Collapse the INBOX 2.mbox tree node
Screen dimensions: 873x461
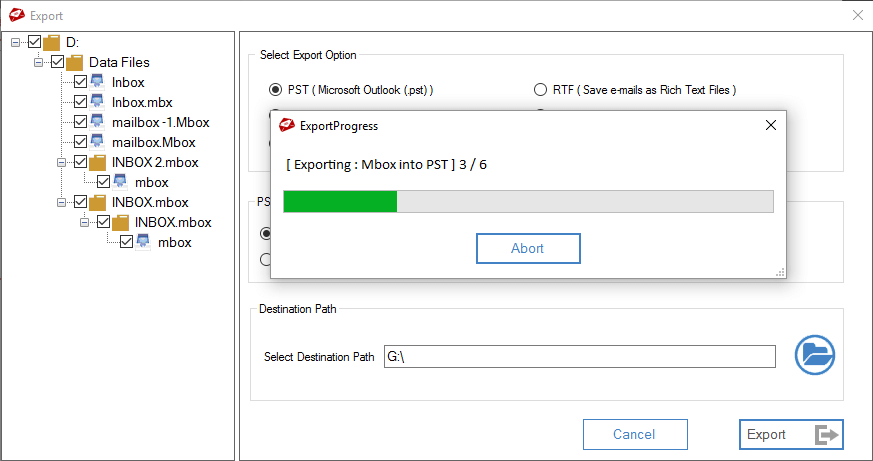coord(61,163)
